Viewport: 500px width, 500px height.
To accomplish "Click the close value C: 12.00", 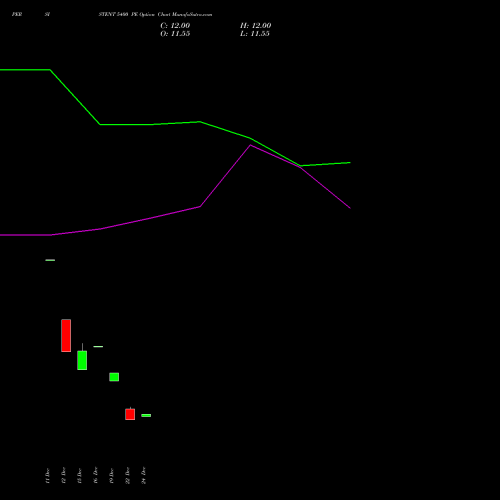I will tap(175, 26).
